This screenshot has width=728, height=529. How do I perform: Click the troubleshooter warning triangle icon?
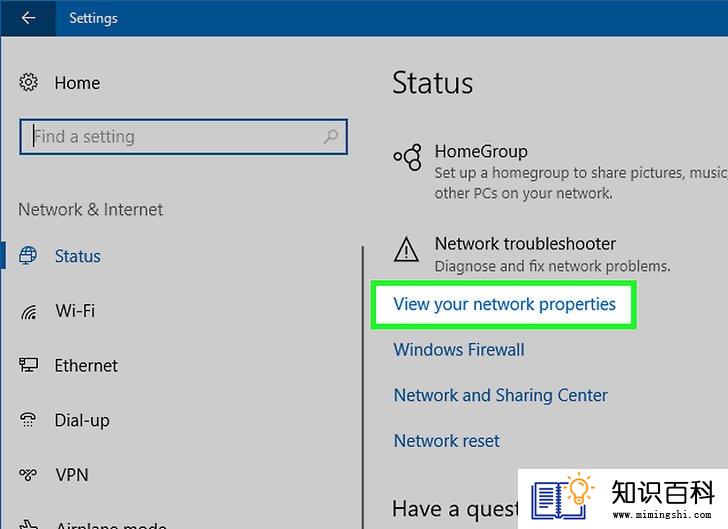pos(406,249)
